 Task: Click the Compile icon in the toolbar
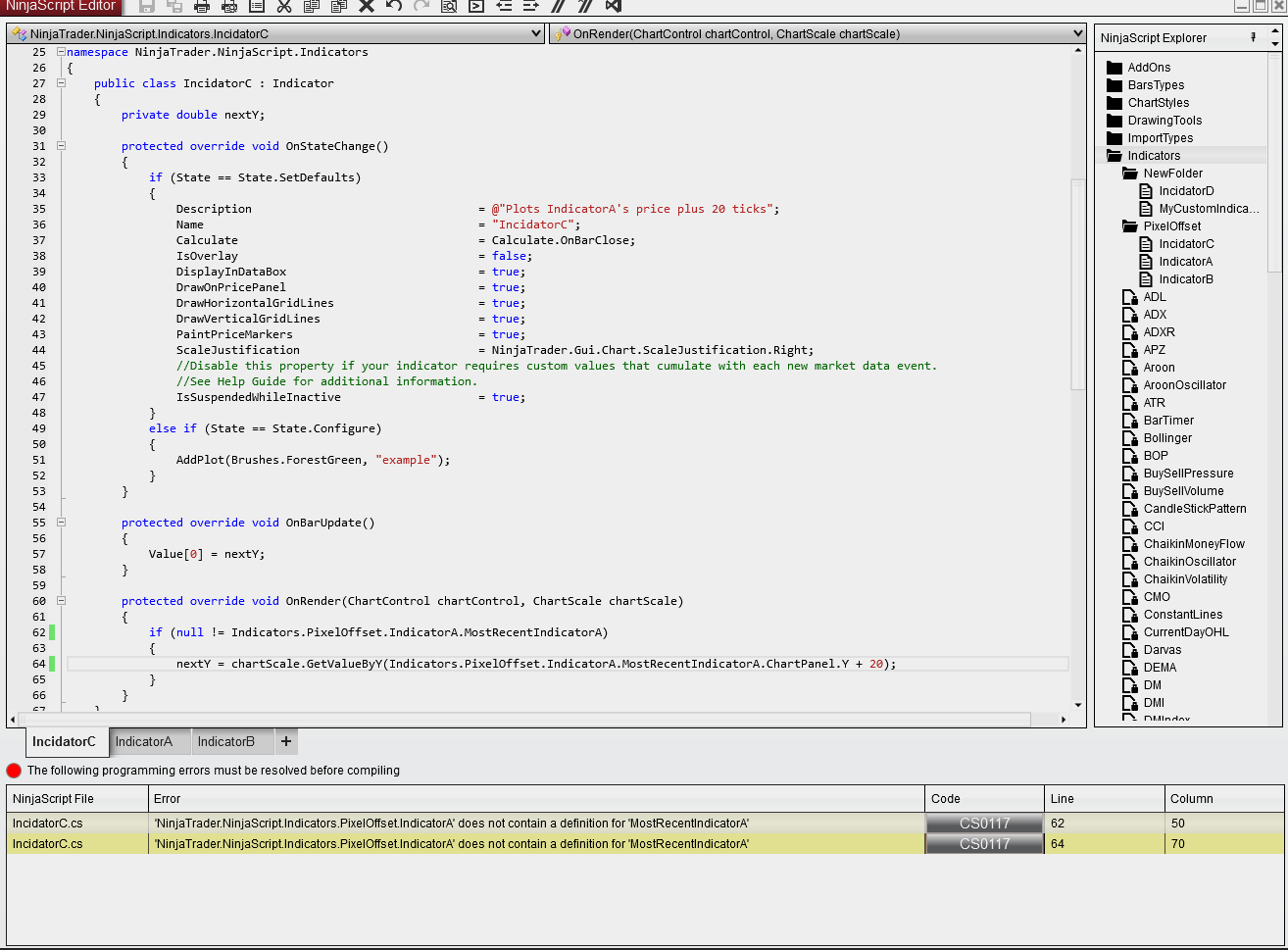pyautogui.click(x=476, y=7)
